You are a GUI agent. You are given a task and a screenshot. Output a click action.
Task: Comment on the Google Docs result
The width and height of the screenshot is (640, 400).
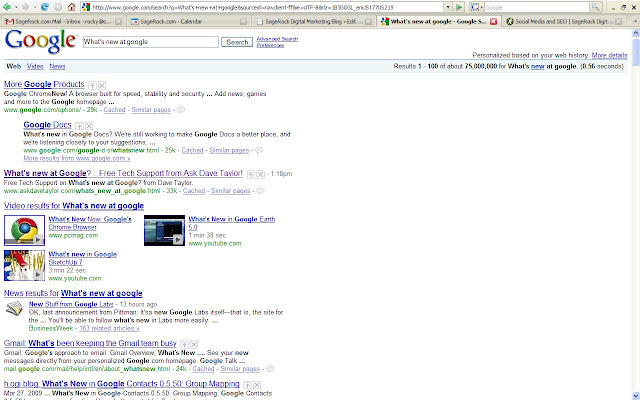coord(259,150)
